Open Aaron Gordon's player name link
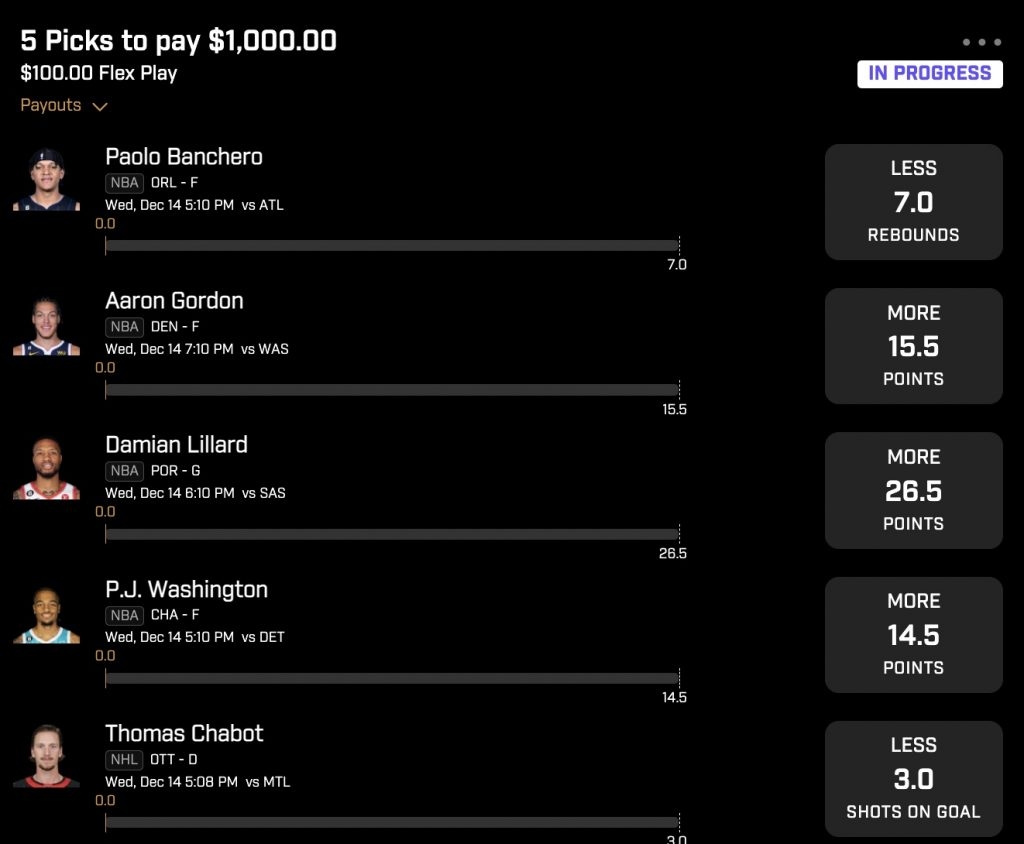 pos(174,301)
